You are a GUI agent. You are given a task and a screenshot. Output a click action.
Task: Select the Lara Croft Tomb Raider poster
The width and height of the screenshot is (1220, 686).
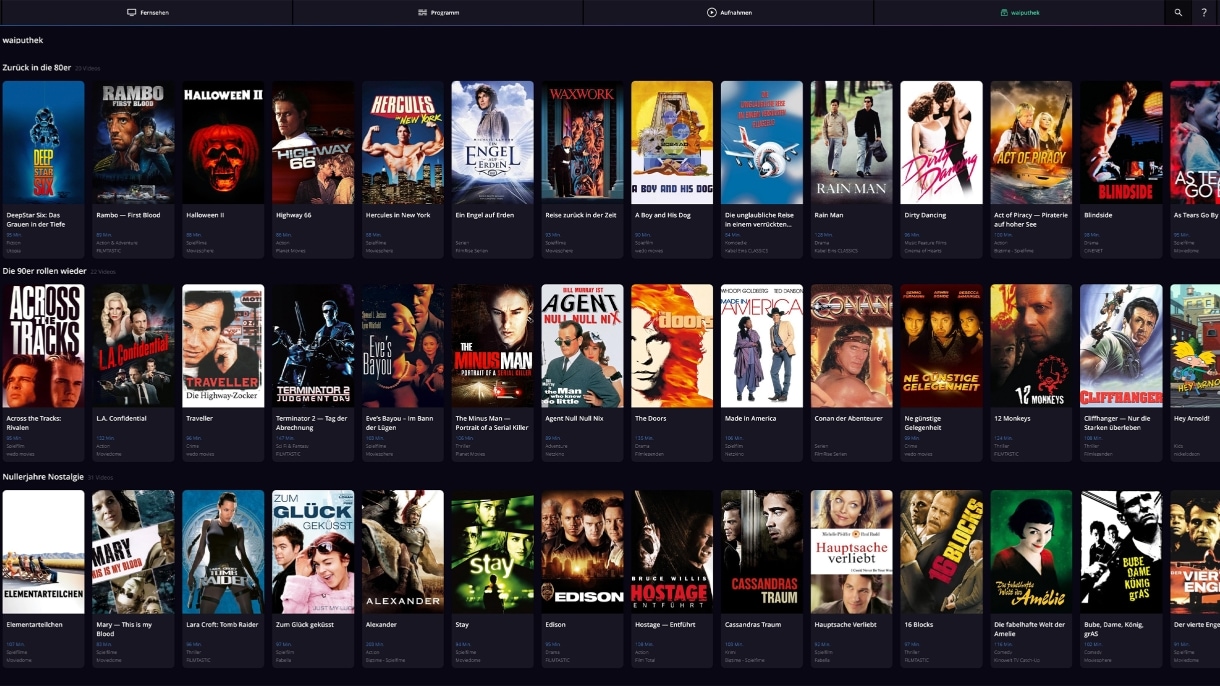pyautogui.click(x=223, y=551)
